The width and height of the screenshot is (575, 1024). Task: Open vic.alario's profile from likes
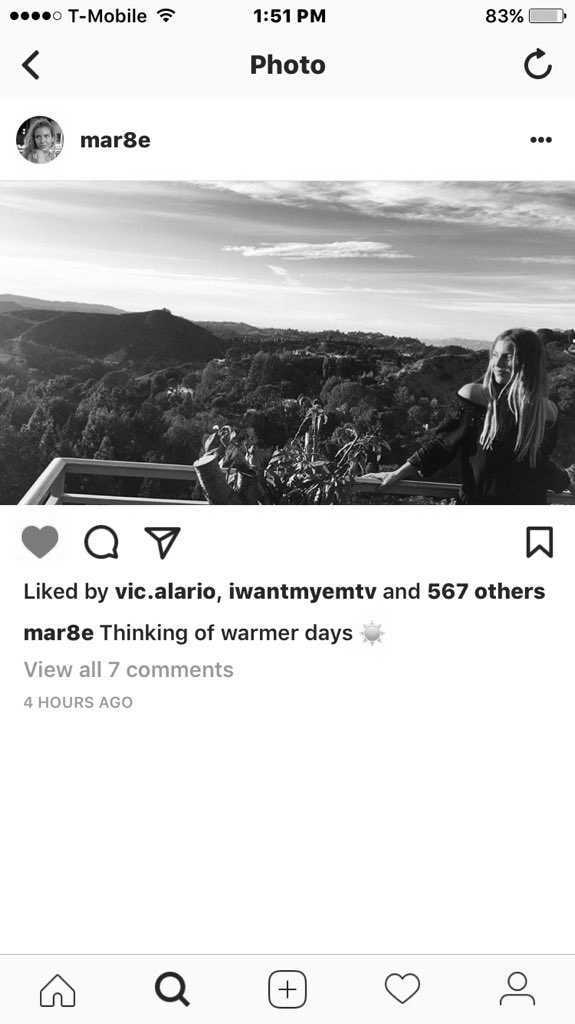pyautogui.click(x=165, y=592)
